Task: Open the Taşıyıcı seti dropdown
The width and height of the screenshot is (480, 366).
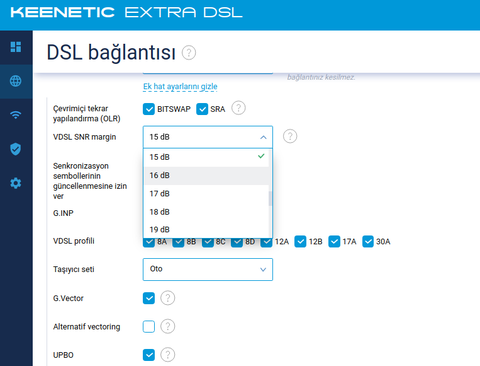Action: pos(208,269)
